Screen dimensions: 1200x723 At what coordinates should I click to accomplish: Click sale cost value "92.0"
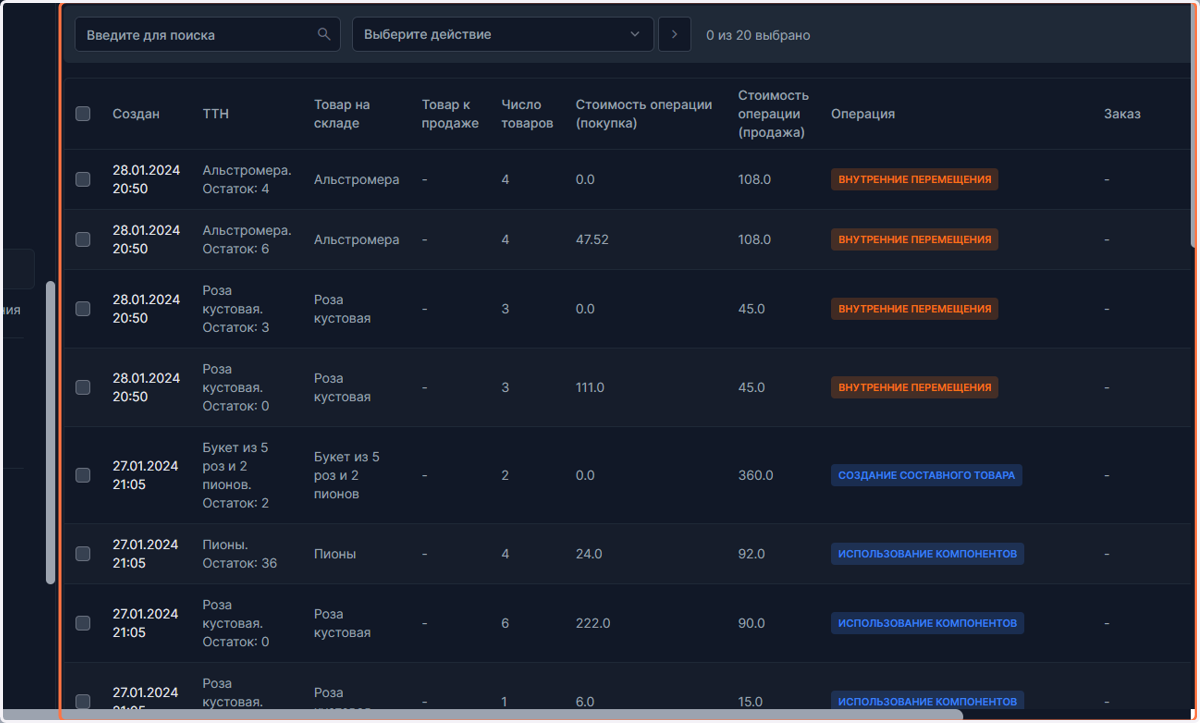tap(752, 553)
